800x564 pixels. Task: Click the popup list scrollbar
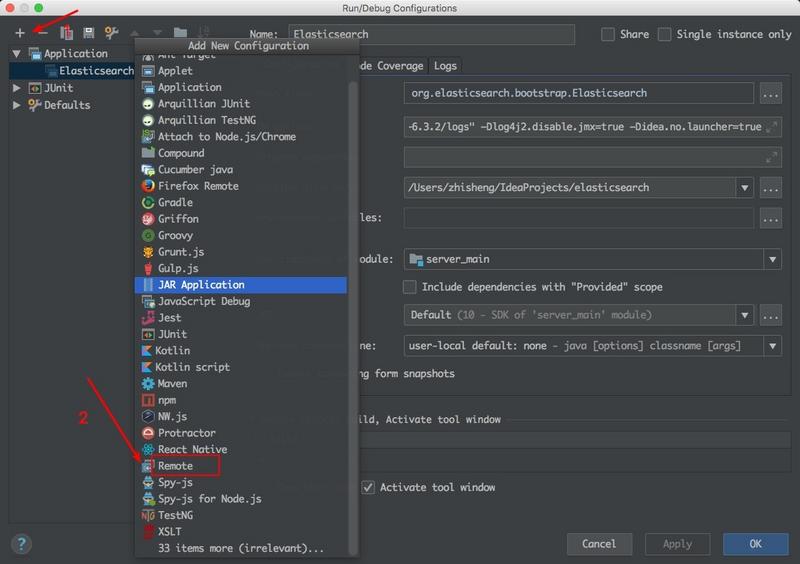pos(353,316)
